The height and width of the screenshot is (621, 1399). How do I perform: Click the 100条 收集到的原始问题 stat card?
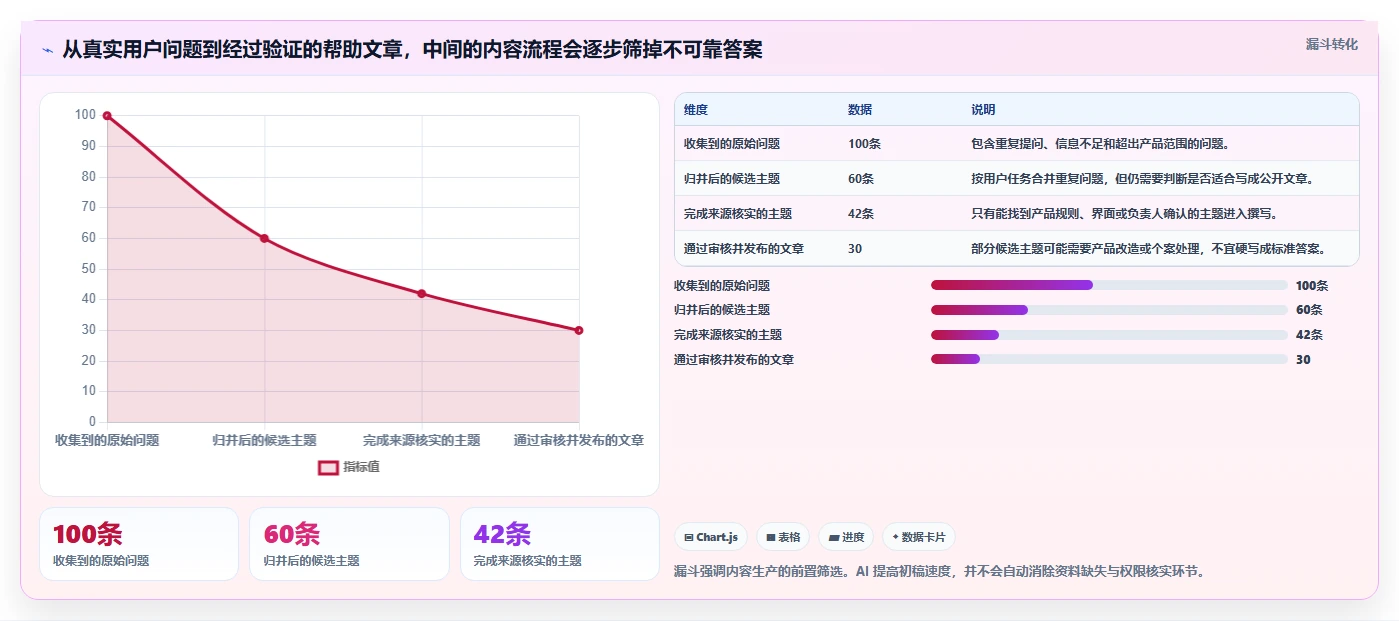coord(139,544)
